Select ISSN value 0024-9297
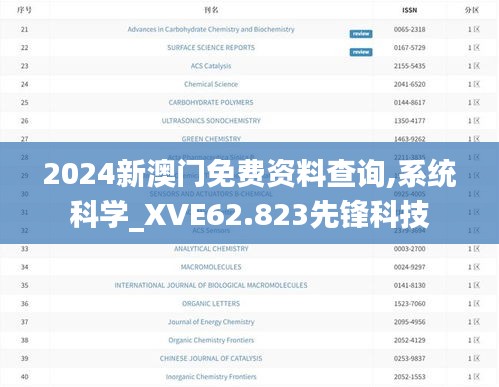 pyautogui.click(x=409, y=267)
